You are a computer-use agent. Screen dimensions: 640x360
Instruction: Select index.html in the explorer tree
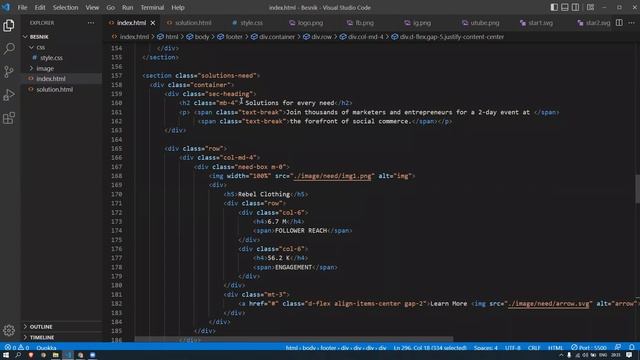(x=61, y=79)
